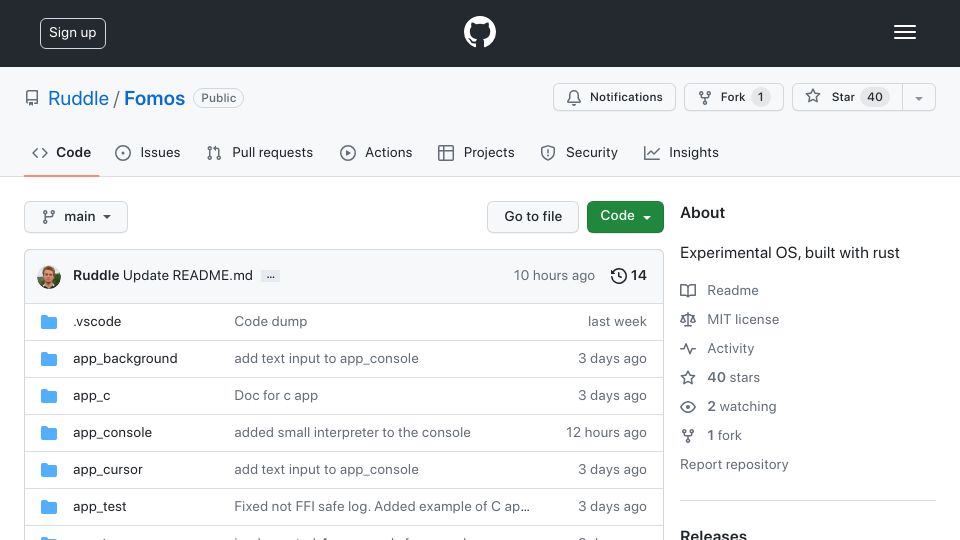
Task: Expand the main branch selector
Action: click(x=76, y=217)
